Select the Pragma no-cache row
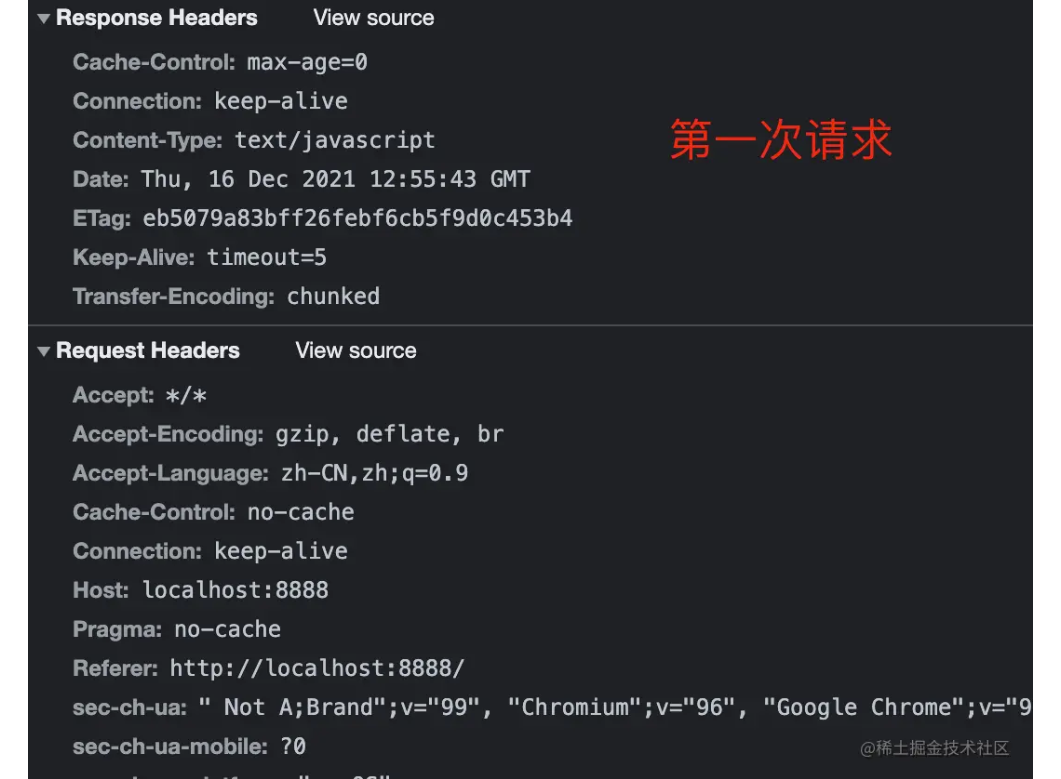 pyautogui.click(x=177, y=630)
